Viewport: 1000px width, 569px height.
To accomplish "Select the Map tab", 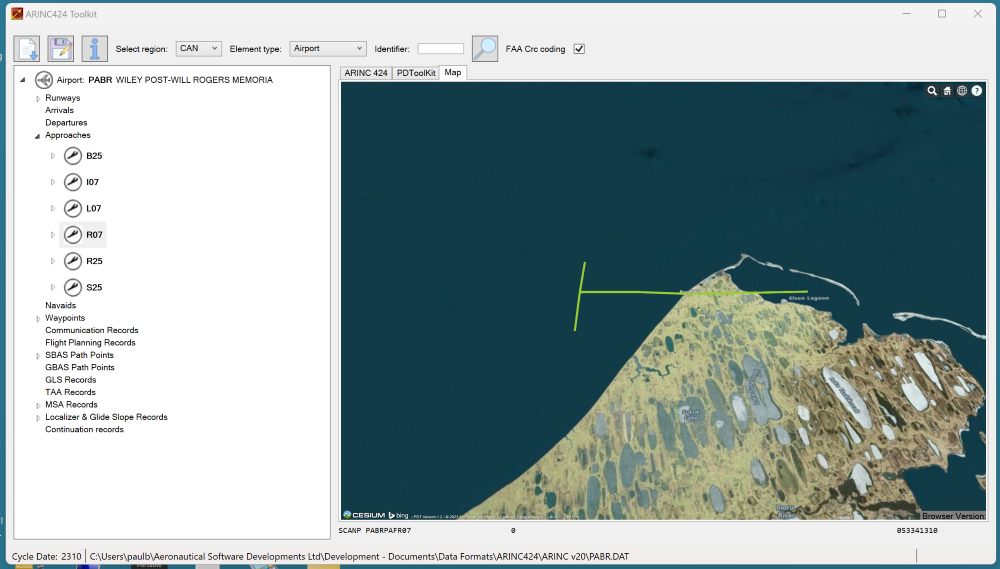I will 453,72.
